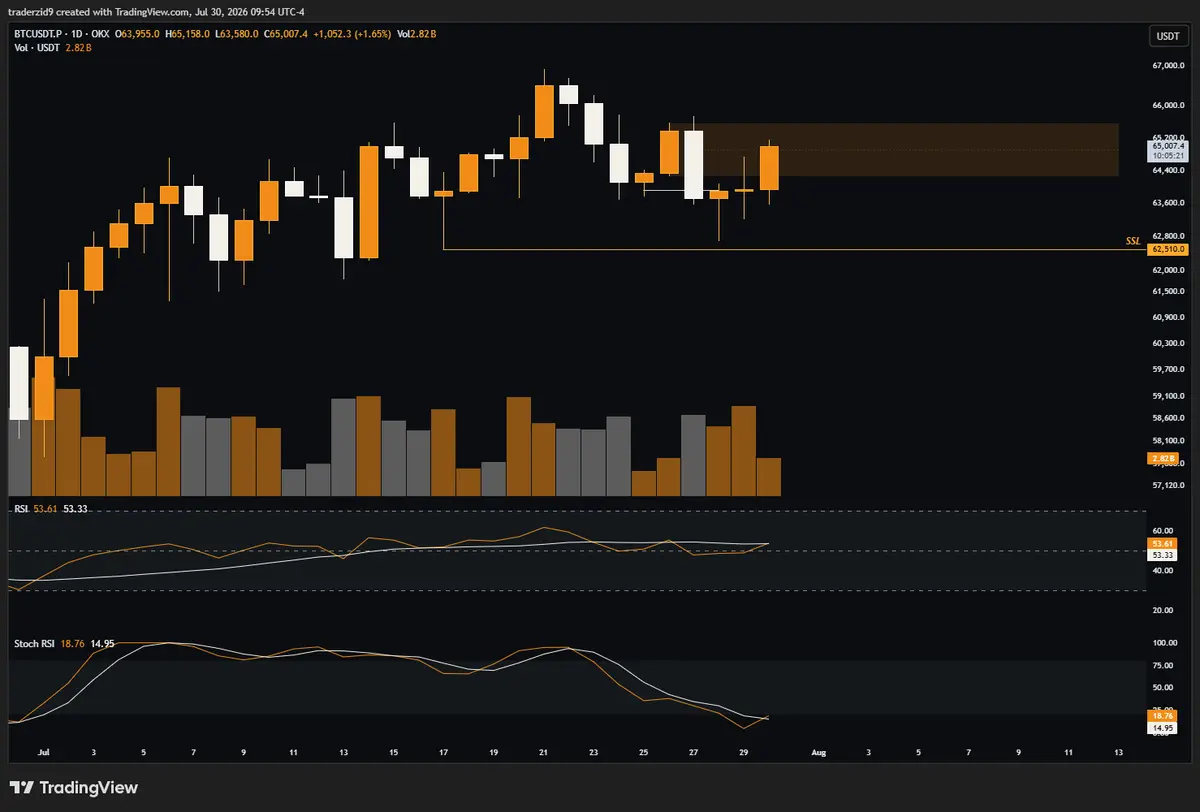The height and width of the screenshot is (812, 1200).
Task: Click the Aug label on time axis
Action: point(819,750)
